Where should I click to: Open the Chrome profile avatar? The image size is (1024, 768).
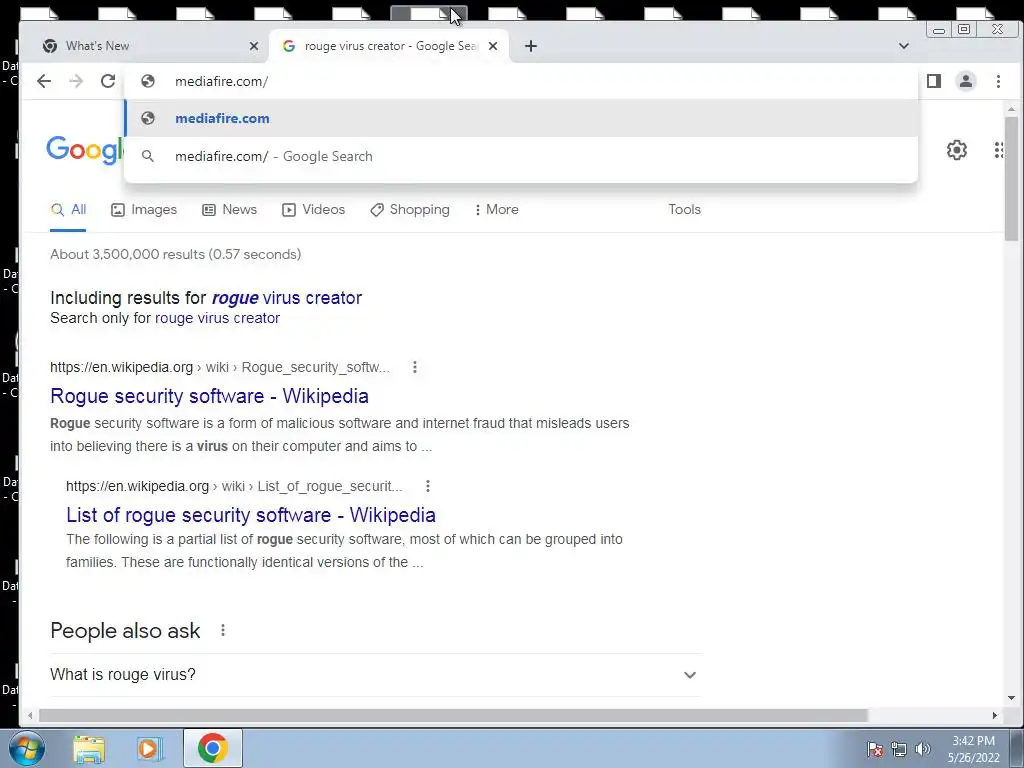coord(966,81)
